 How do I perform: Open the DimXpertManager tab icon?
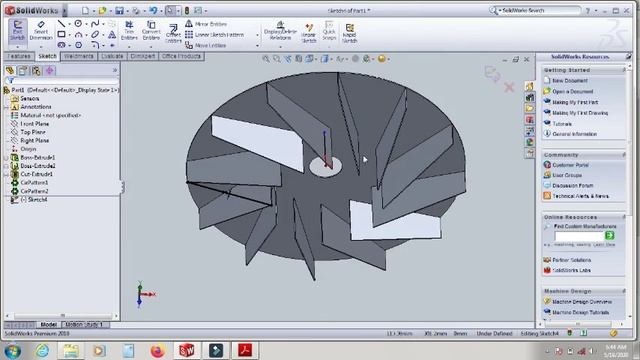(50, 71)
